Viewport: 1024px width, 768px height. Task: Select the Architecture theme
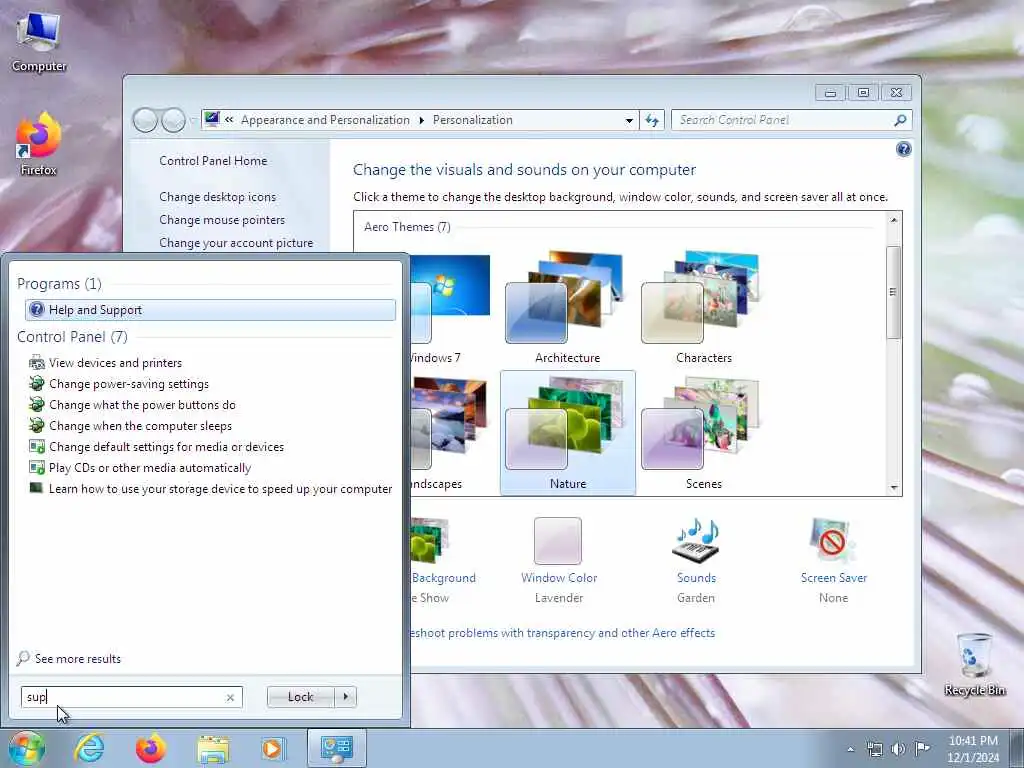point(568,307)
